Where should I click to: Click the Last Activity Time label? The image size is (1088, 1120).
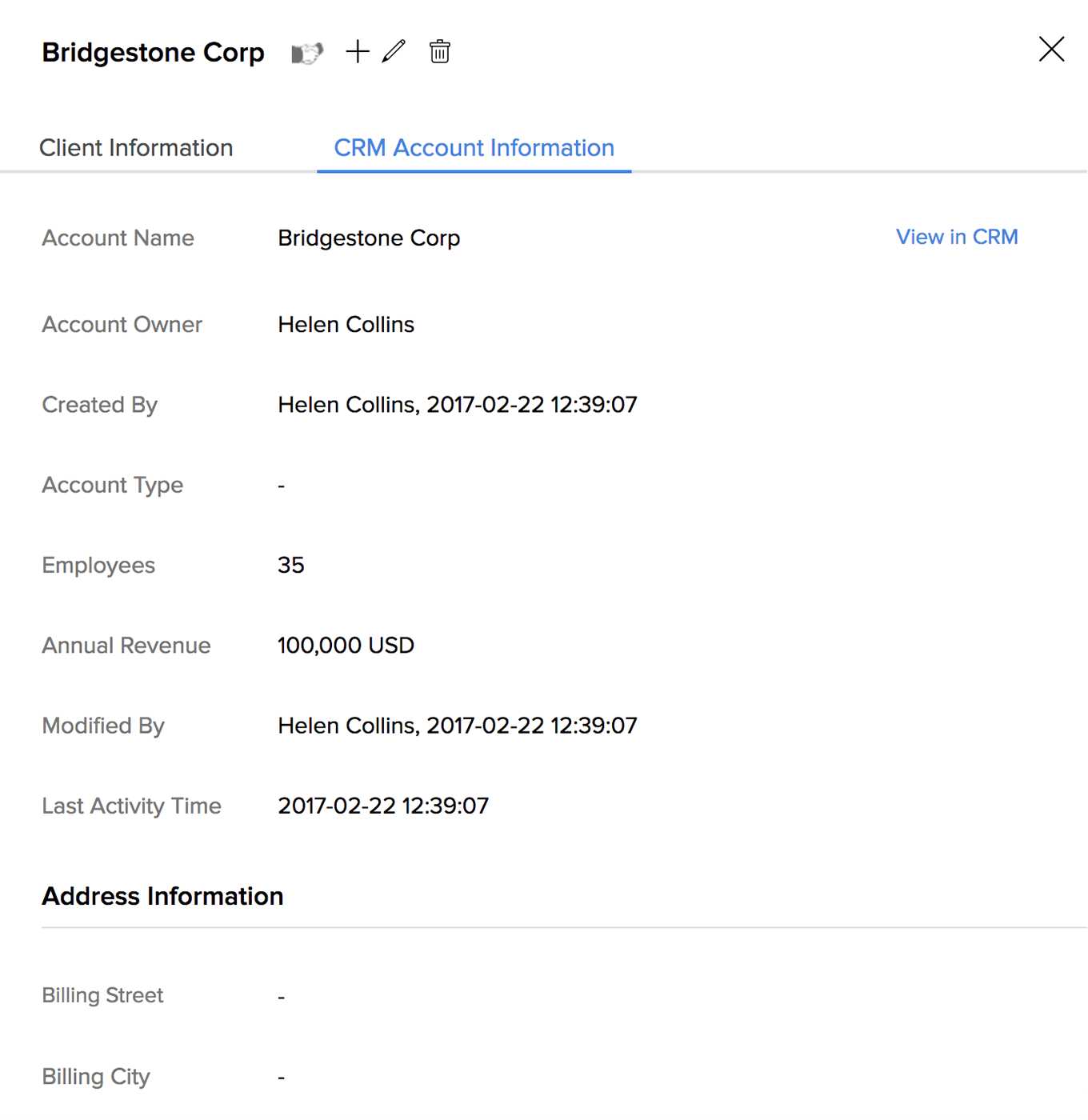(131, 806)
